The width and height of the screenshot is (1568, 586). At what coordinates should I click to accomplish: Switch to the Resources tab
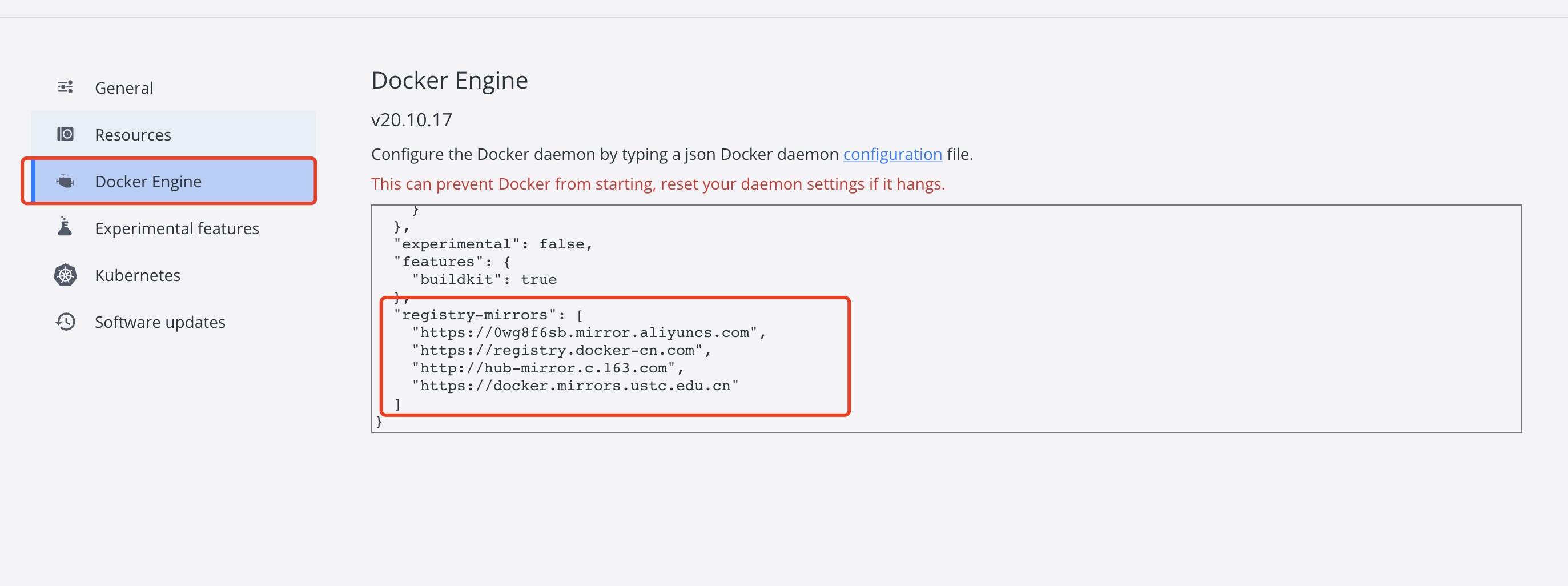132,134
